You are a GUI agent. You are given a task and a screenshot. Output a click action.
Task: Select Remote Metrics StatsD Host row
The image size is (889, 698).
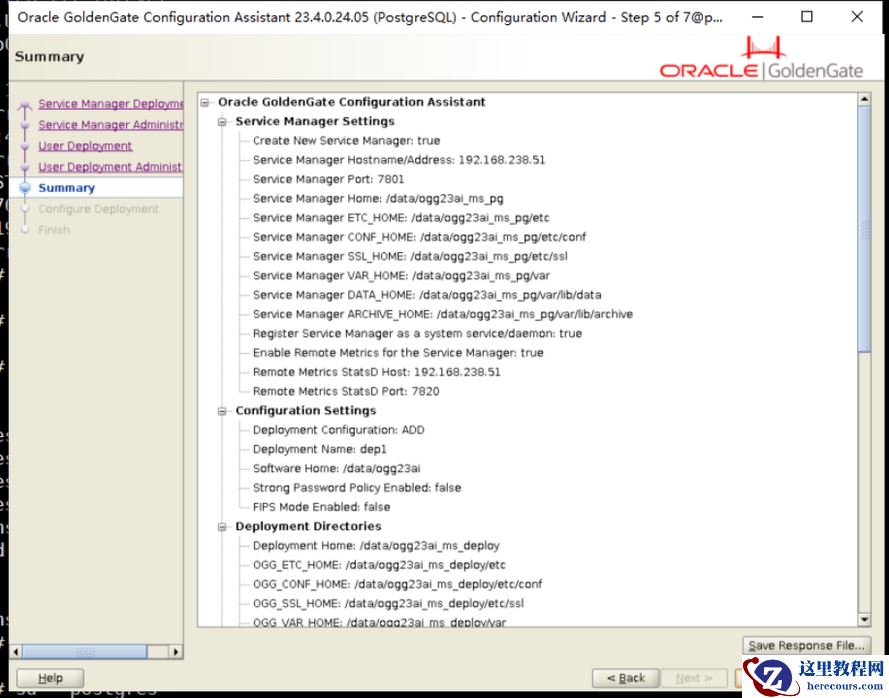click(376, 372)
